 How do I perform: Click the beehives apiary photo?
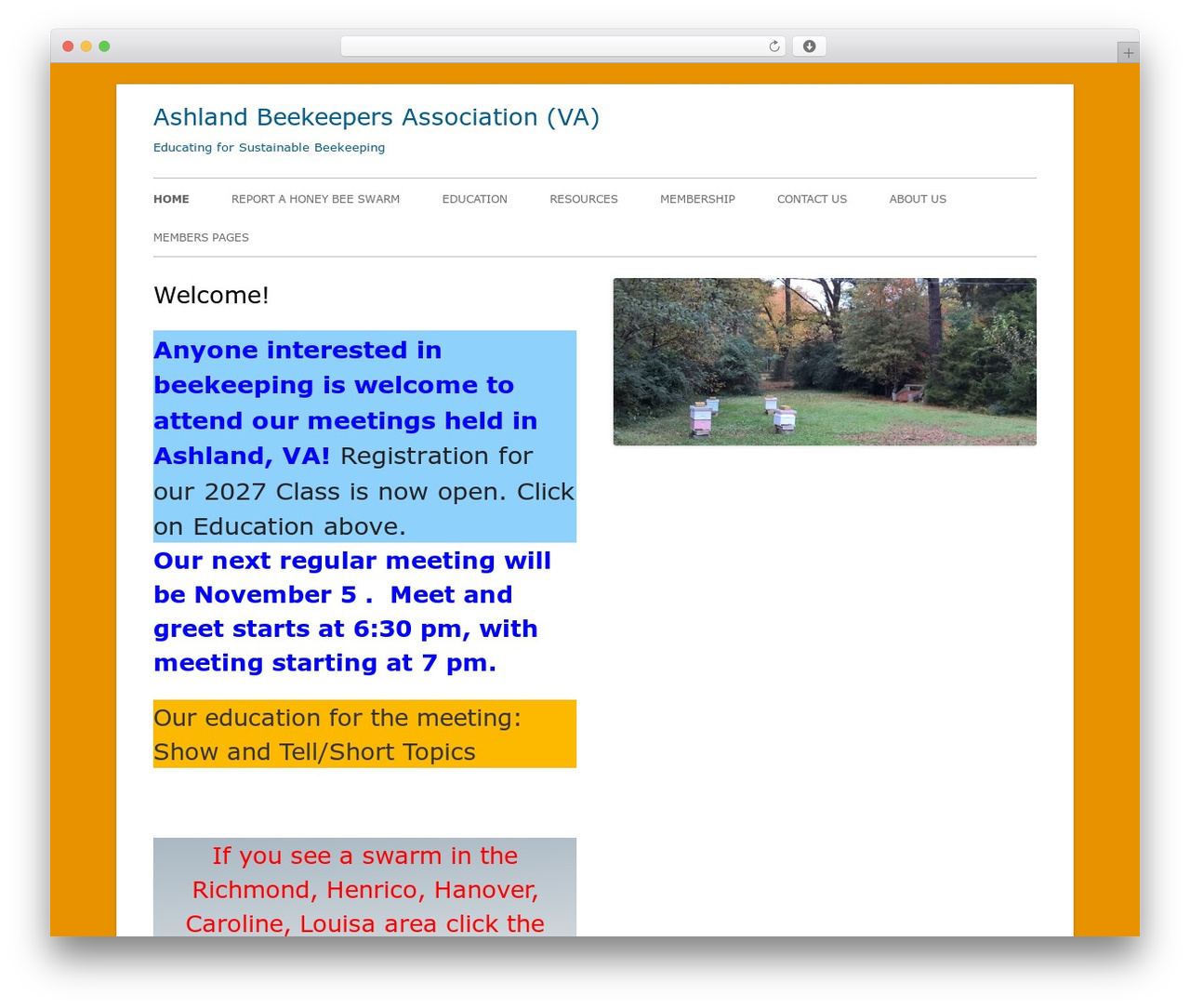click(x=825, y=362)
